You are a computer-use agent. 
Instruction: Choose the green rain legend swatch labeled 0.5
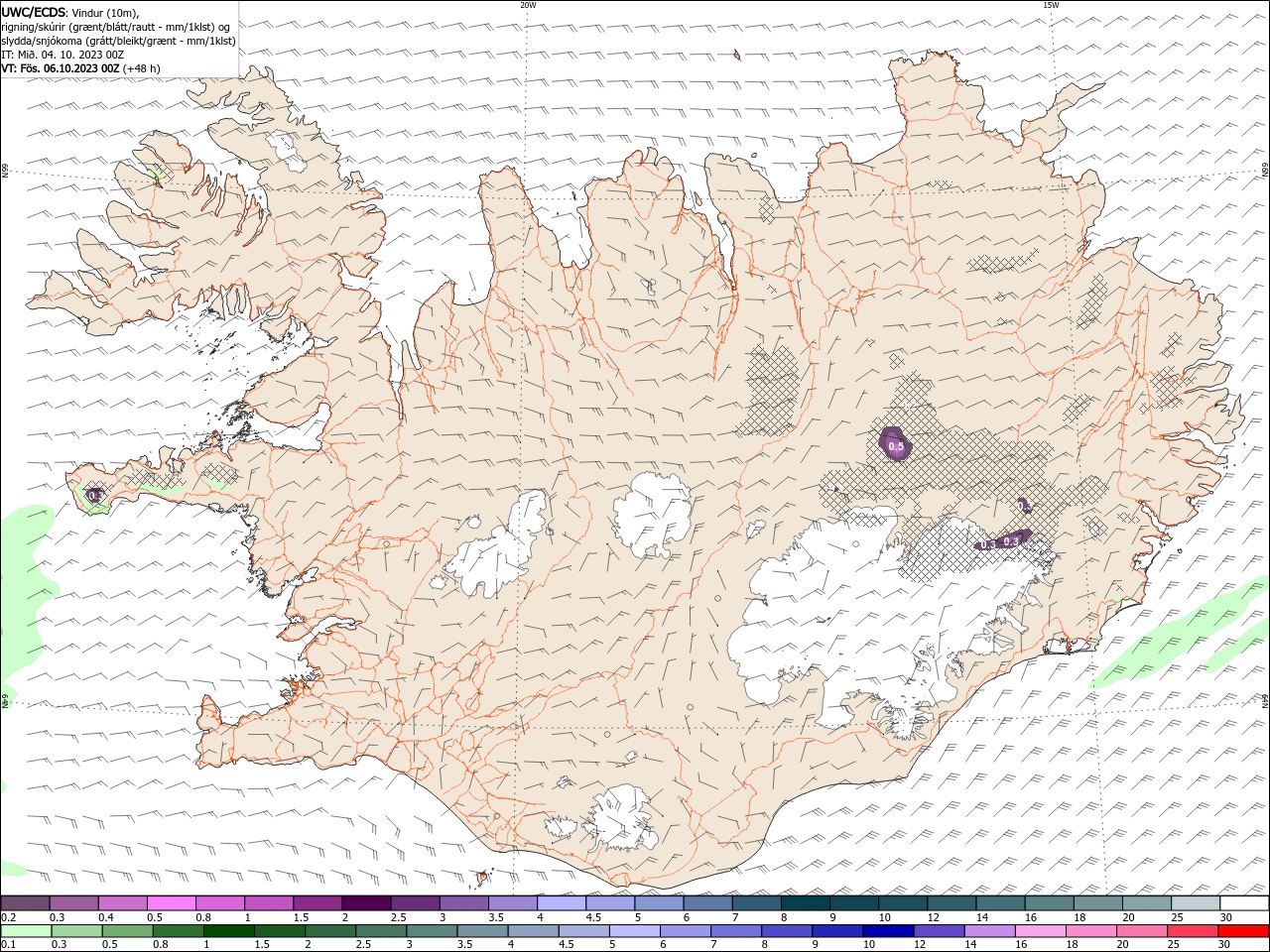click(x=127, y=931)
